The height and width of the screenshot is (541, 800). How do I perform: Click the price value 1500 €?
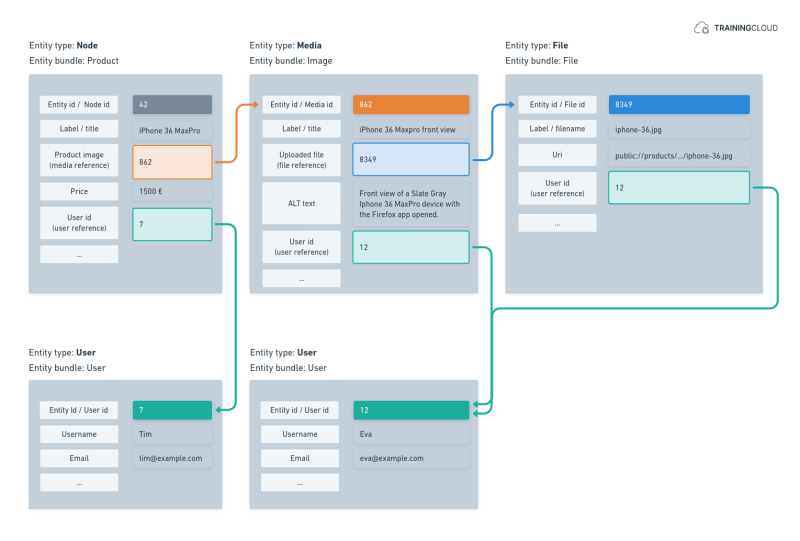click(x=172, y=191)
